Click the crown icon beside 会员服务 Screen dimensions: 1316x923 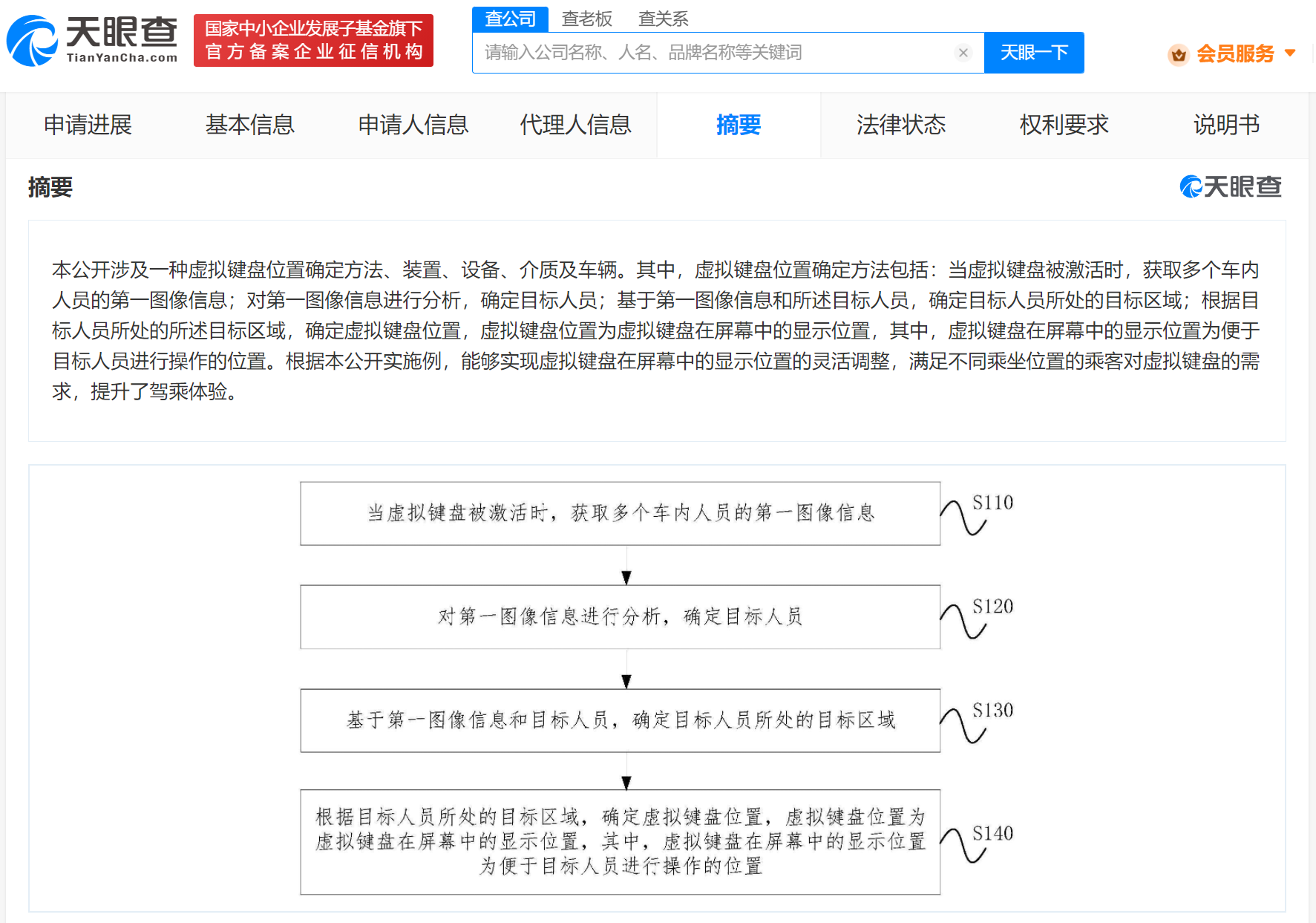pos(1179,54)
